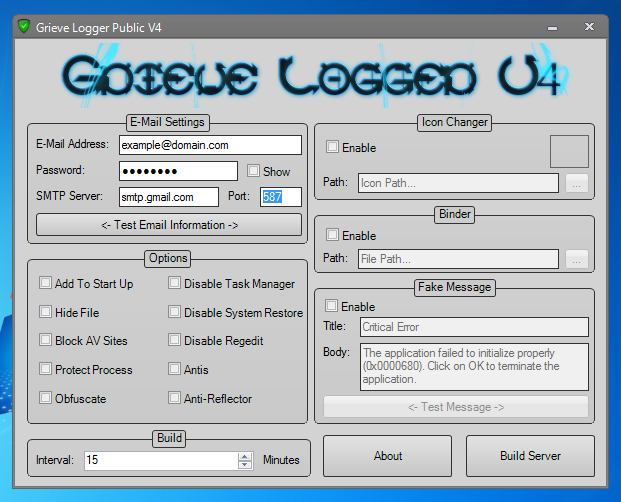The width and height of the screenshot is (621, 502).
Task: Click the Binder File Path text box
Action: coord(459,259)
